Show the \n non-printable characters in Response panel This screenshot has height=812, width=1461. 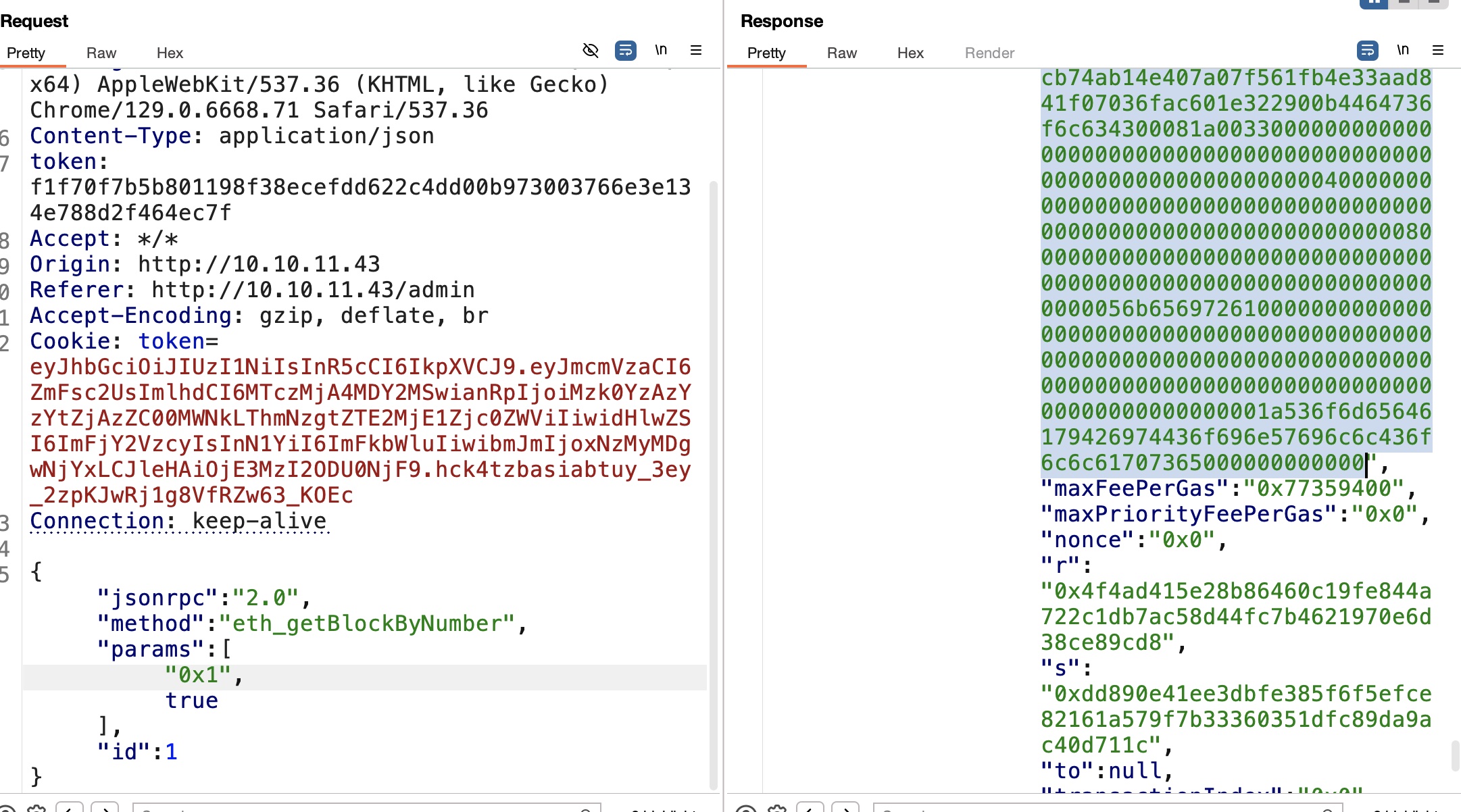click(x=1403, y=50)
